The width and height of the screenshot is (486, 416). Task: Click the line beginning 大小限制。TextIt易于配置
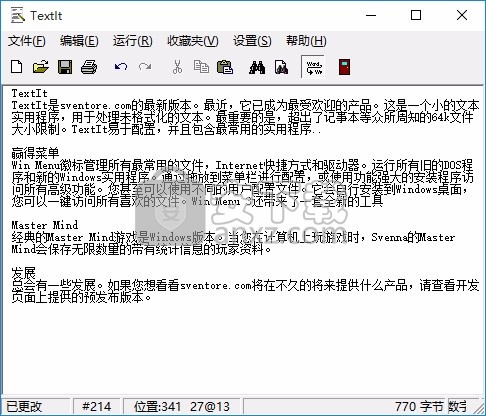(166, 129)
